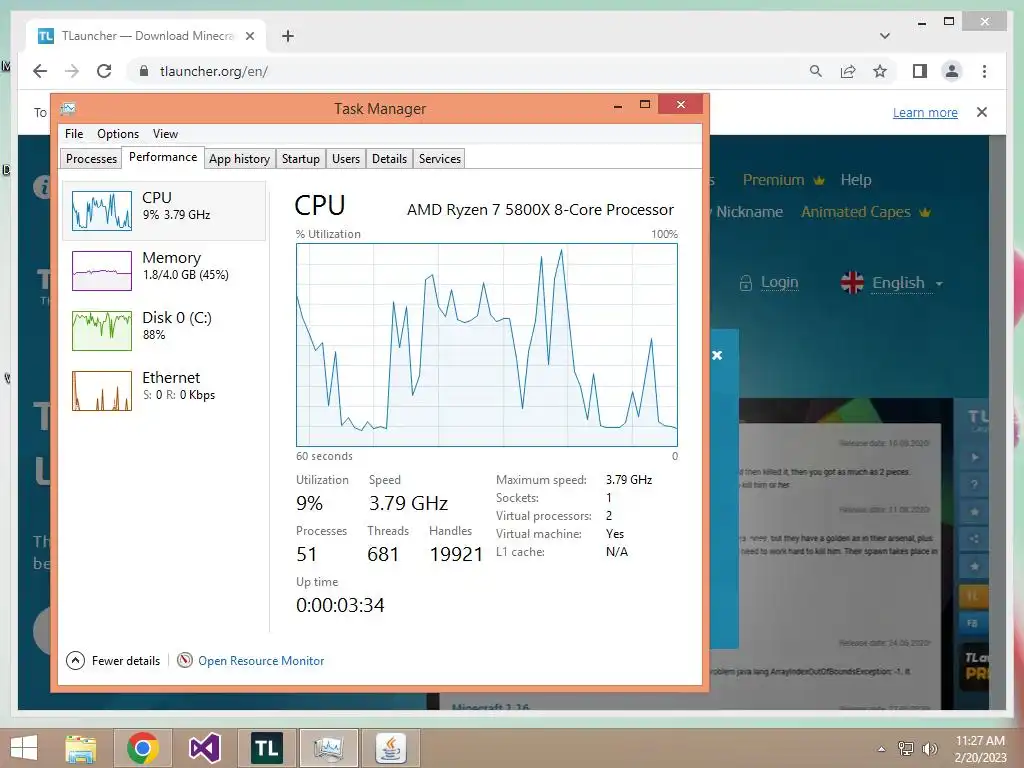Image resolution: width=1024 pixels, height=768 pixels.
Task: Open the Chrome profile avatar
Action: (952, 71)
